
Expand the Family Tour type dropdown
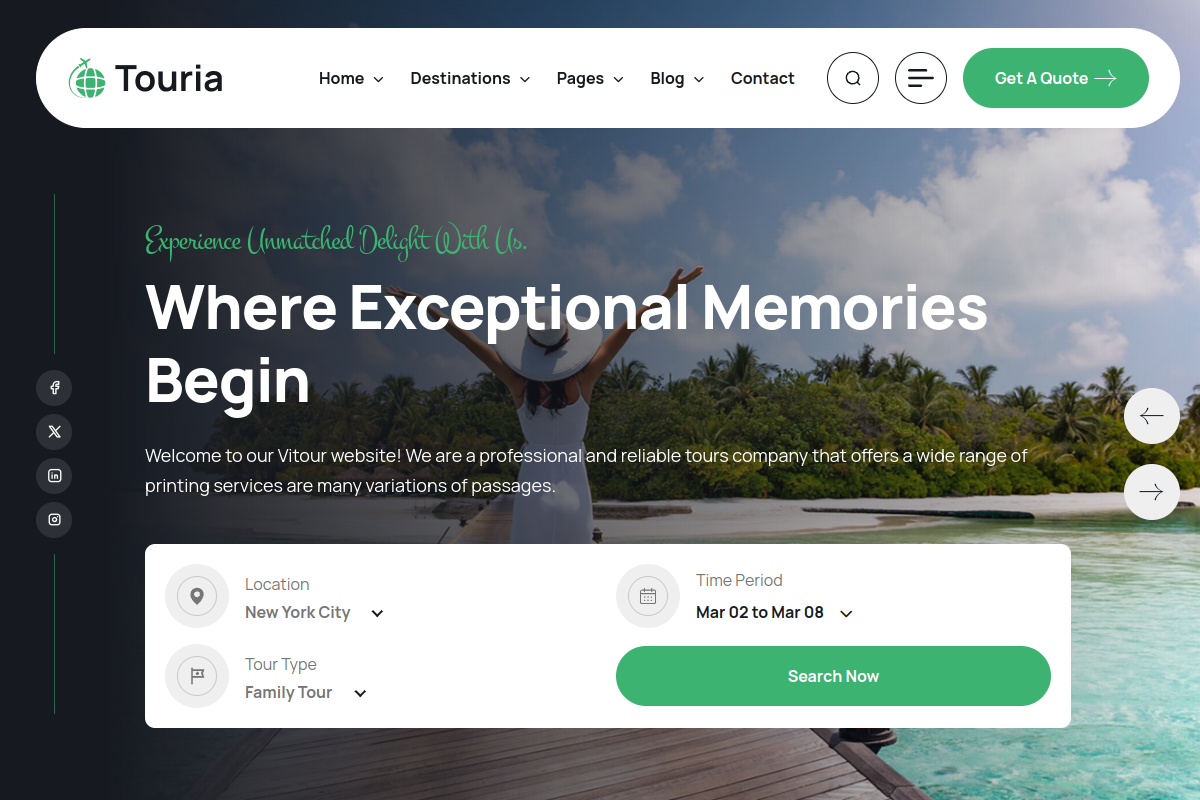pos(306,693)
